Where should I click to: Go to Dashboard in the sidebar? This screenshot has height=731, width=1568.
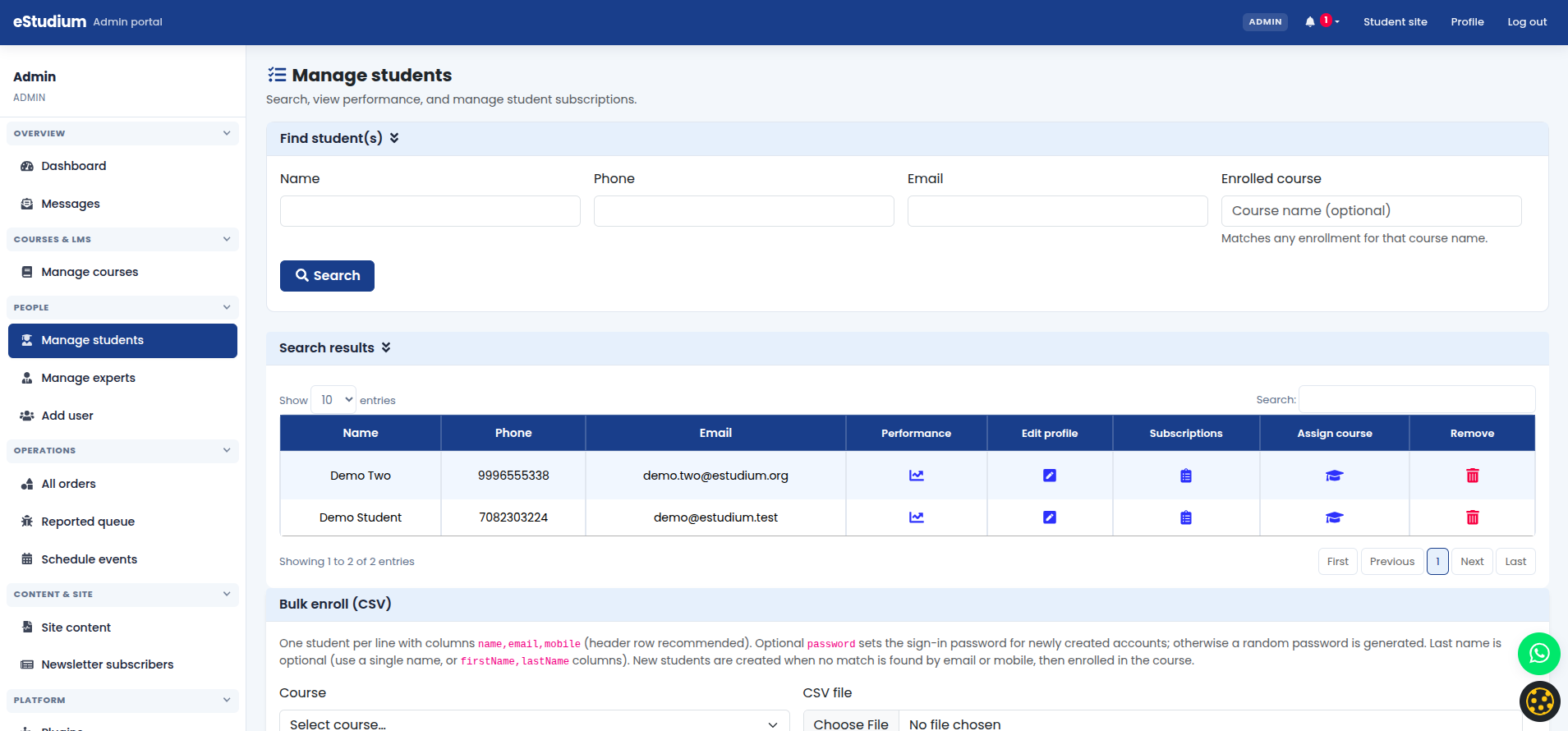pos(122,166)
